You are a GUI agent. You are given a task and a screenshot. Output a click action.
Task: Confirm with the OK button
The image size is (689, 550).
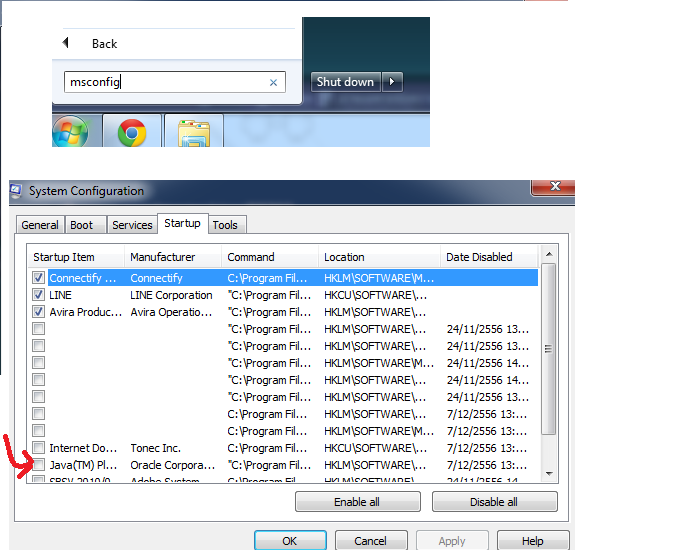[x=290, y=541]
